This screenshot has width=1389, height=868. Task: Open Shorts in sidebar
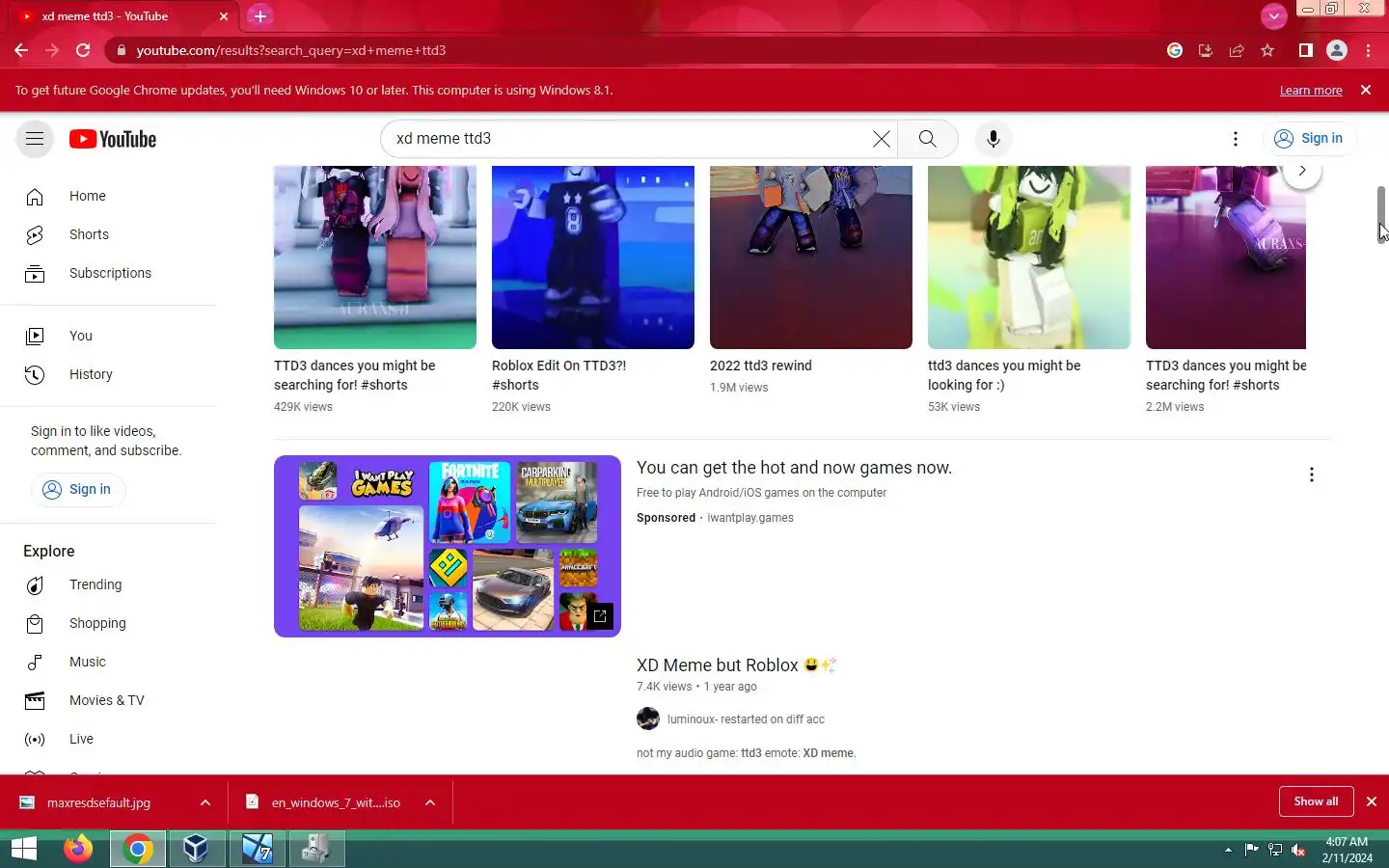108,234
